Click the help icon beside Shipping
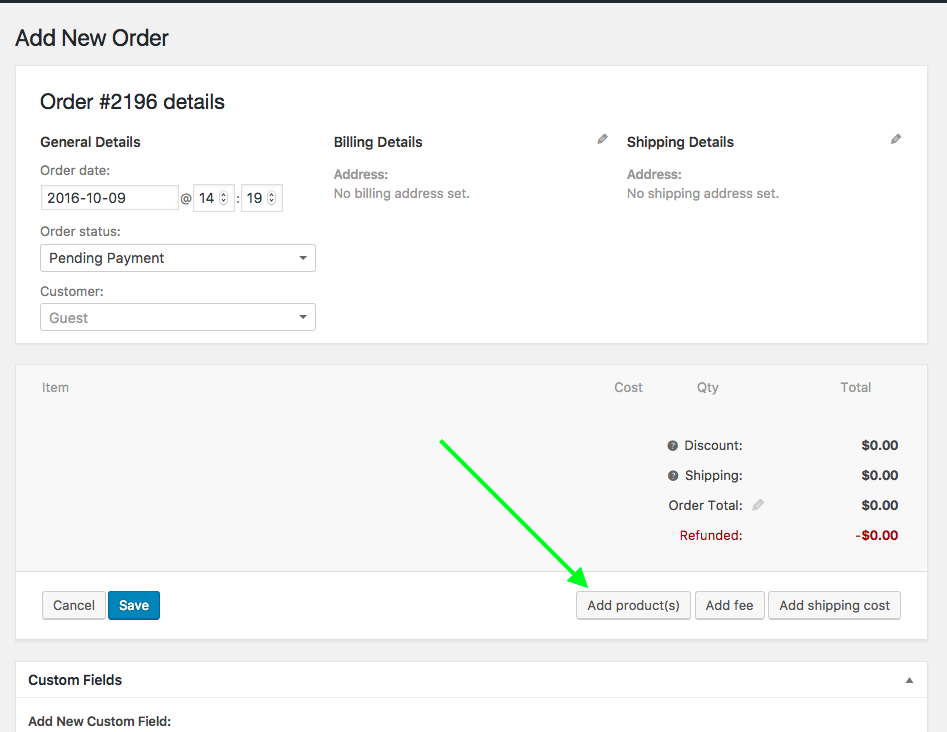 coord(673,476)
